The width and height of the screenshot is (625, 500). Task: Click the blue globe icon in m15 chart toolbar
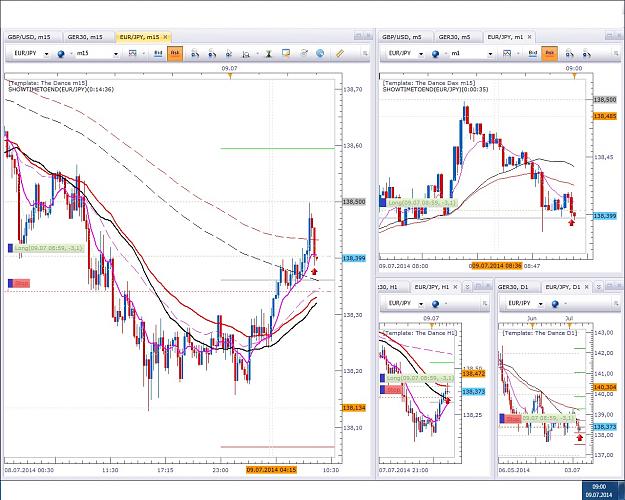[61, 54]
